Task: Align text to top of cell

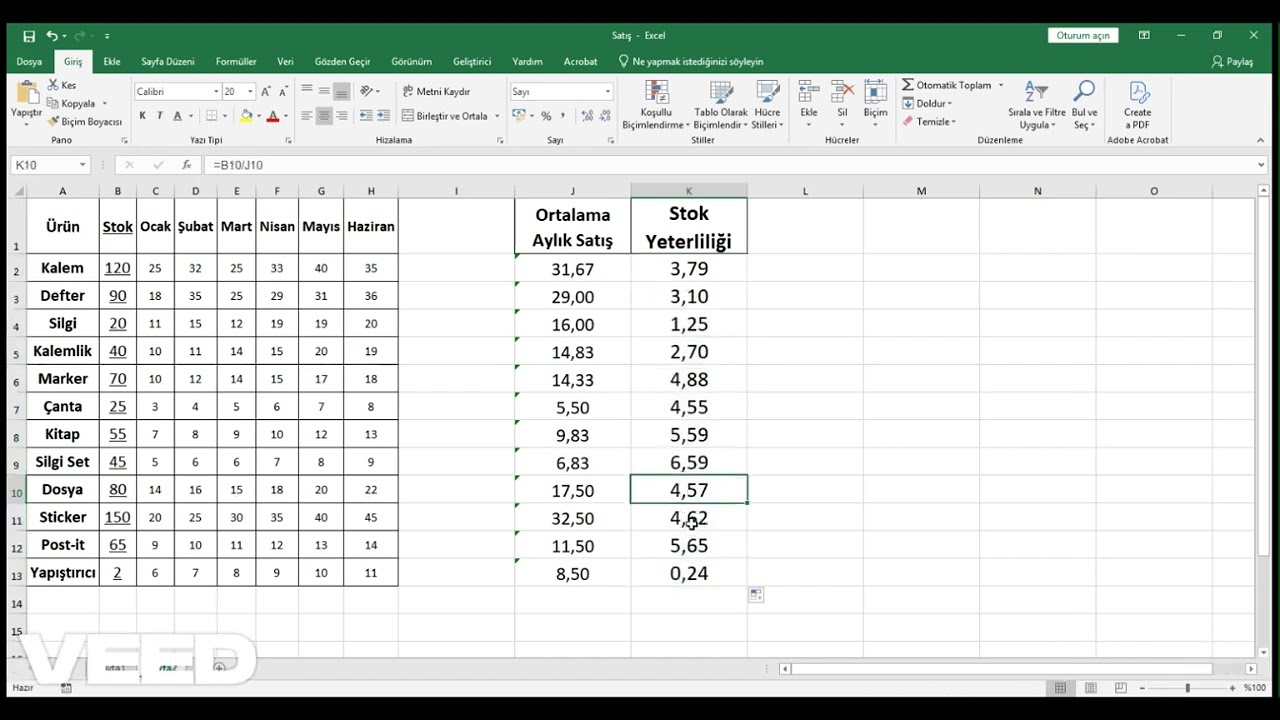Action: pos(306,91)
